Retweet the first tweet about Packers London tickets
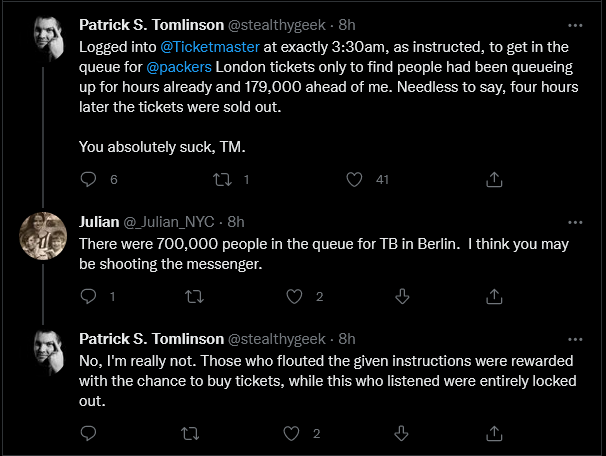Viewport: 606px width, 456px height. [222, 179]
